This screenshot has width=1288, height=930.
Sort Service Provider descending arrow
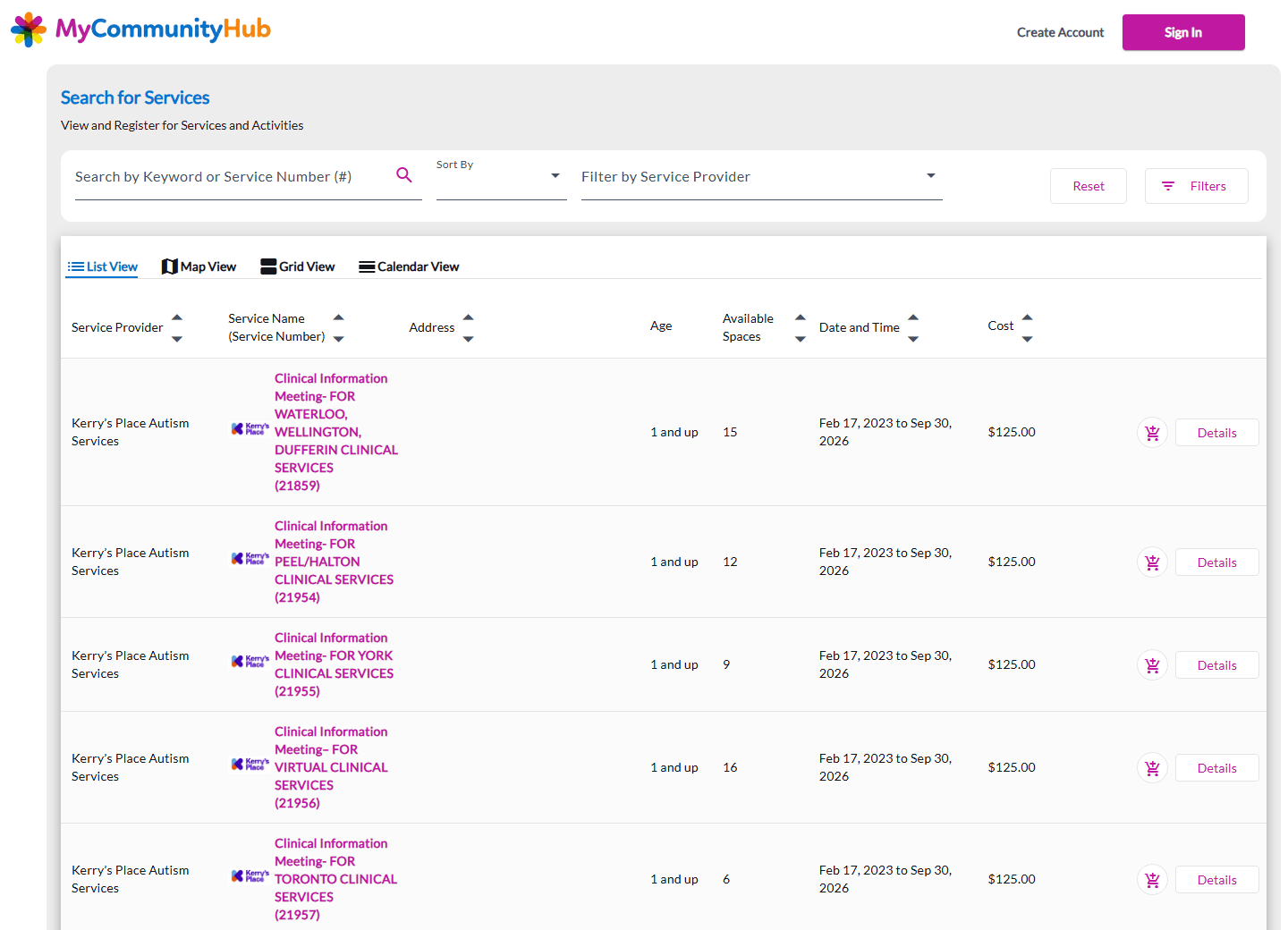click(x=177, y=339)
